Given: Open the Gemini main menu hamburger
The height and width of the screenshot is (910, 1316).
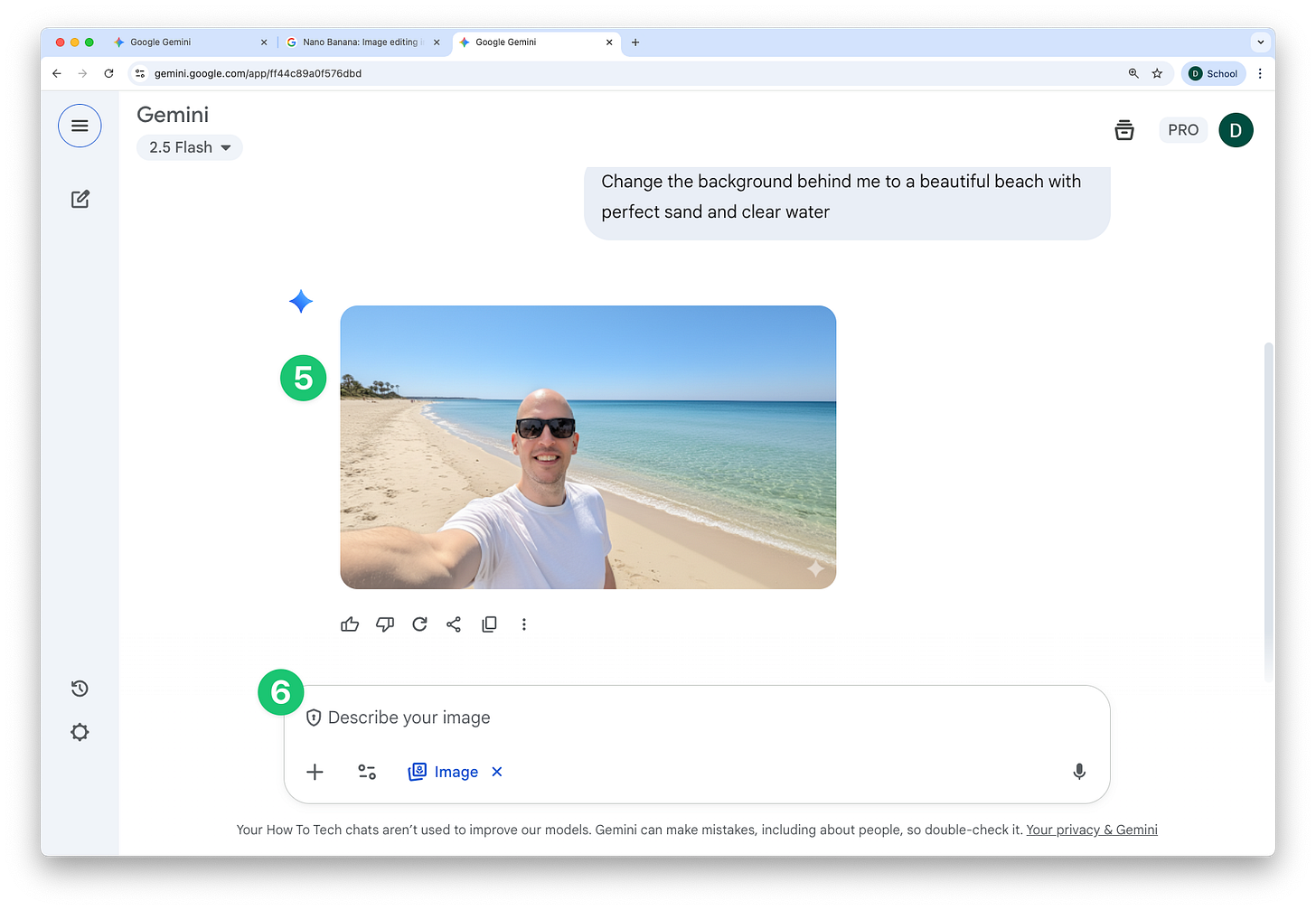Looking at the screenshot, I should 80,126.
